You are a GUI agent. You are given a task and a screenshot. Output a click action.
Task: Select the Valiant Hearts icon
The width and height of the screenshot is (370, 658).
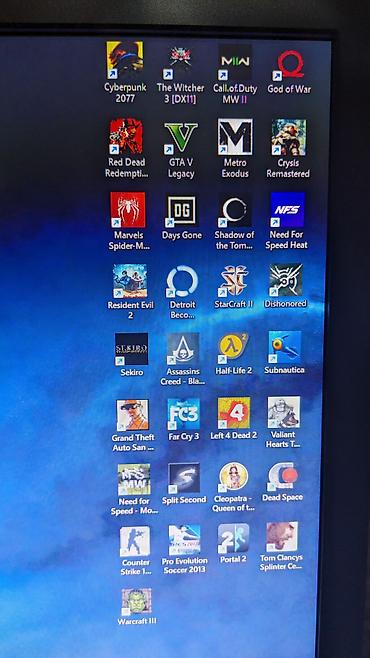pyautogui.click(x=284, y=412)
